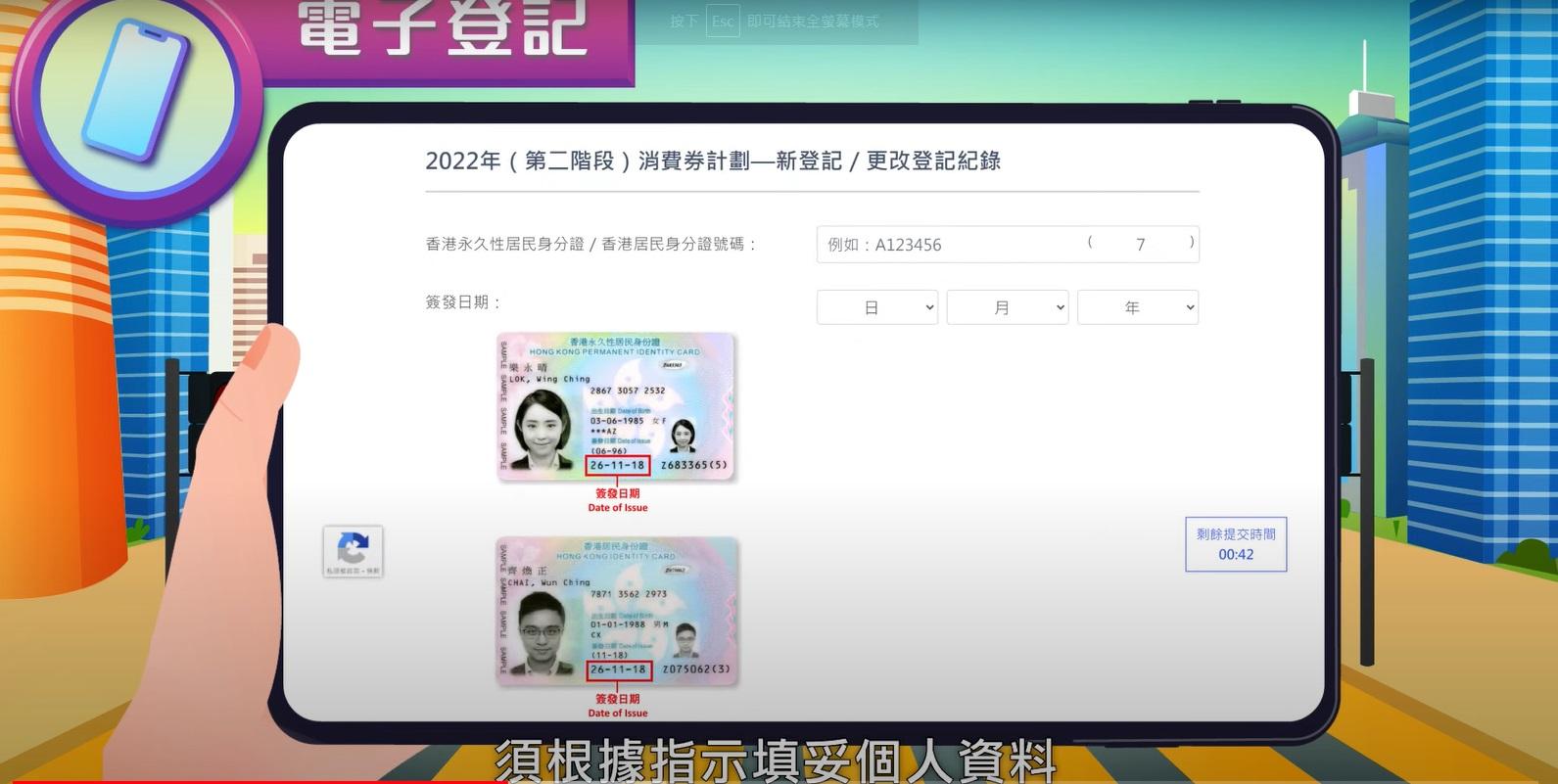Click 'Date of Issue' label under lower card
The height and width of the screenshot is (784, 1558).
[x=617, y=713]
